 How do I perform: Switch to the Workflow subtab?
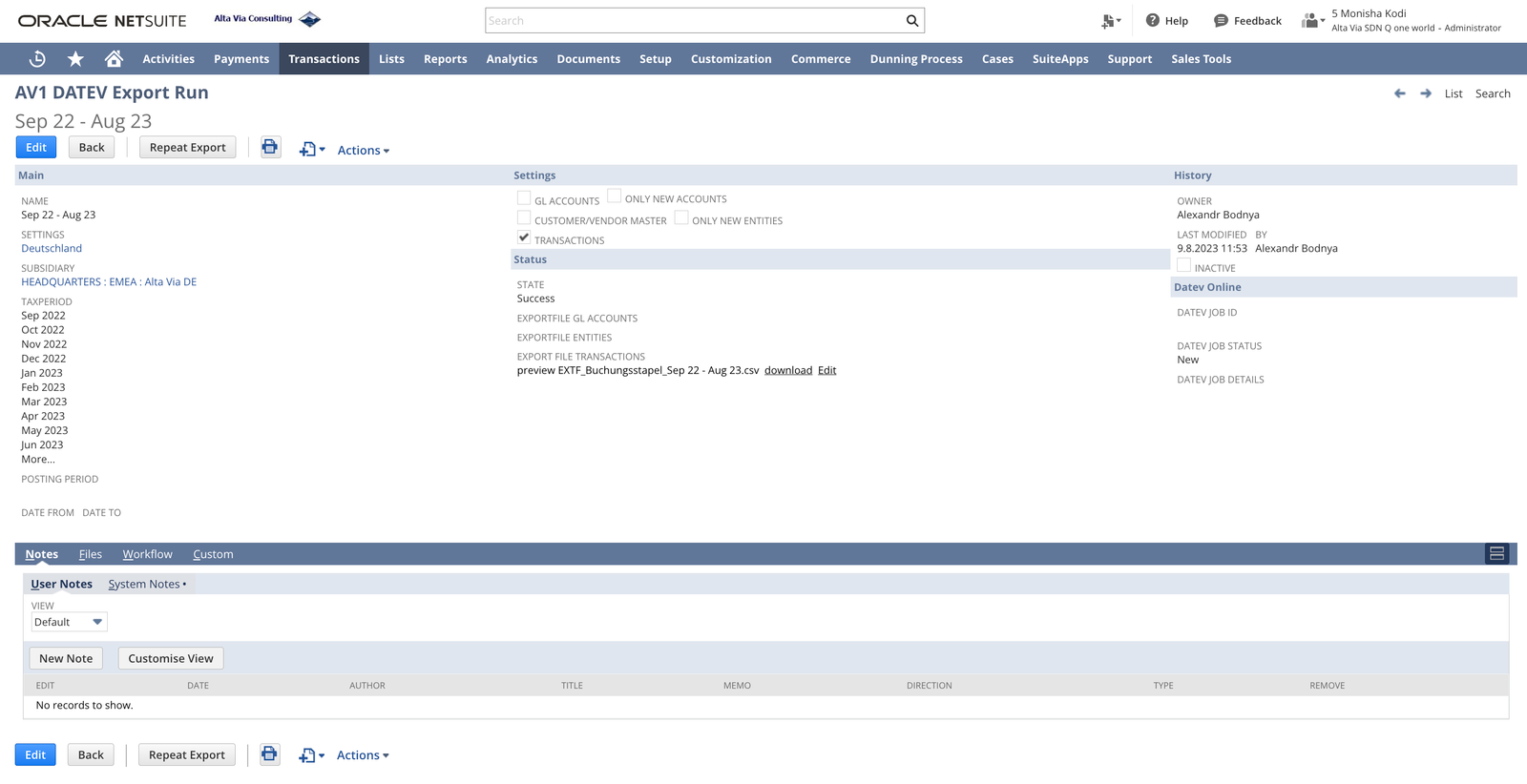[x=148, y=554]
